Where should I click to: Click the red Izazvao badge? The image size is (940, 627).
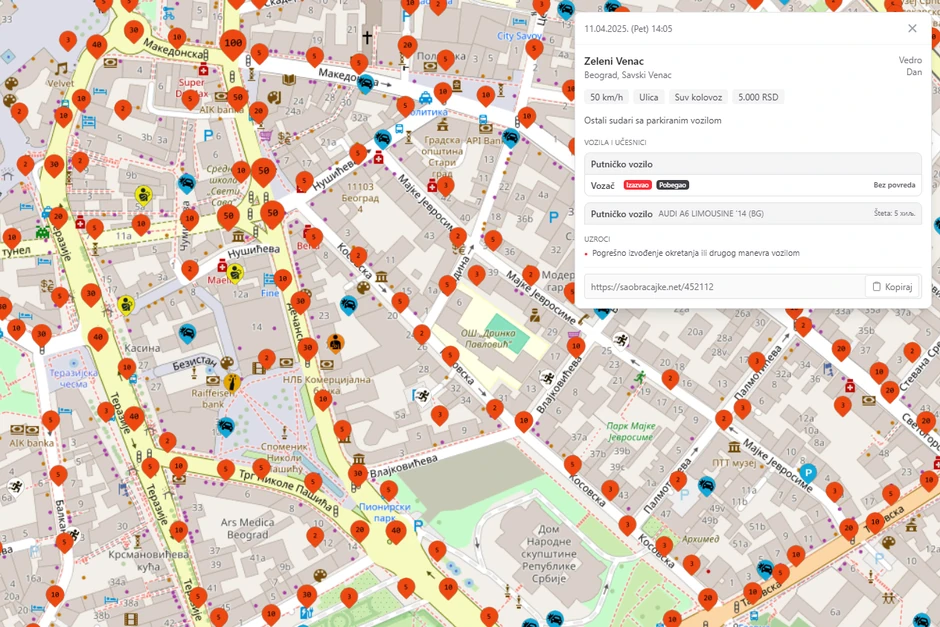[x=637, y=185]
